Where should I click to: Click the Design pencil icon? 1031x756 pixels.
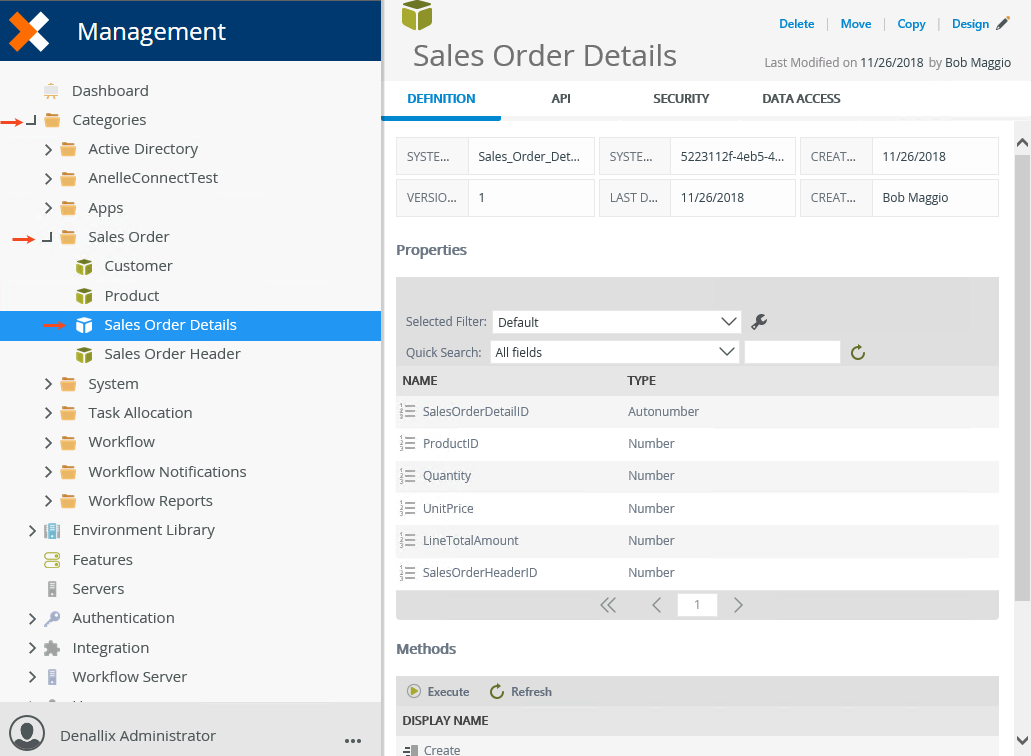point(1003,24)
